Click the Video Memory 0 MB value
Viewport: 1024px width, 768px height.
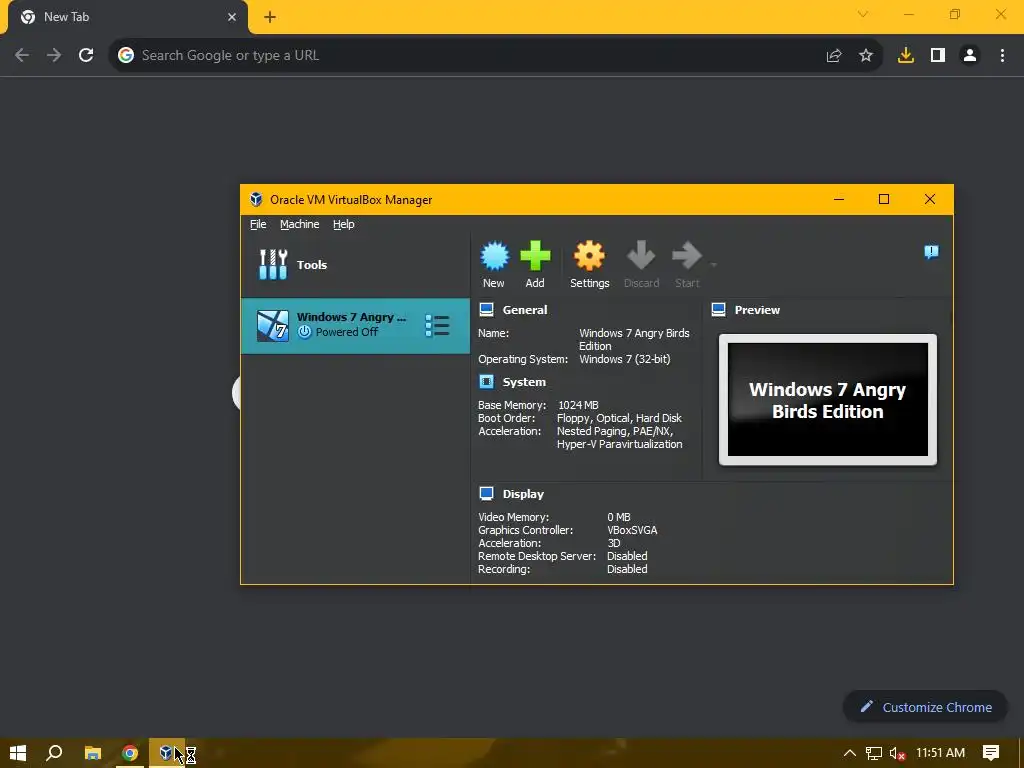pos(618,517)
